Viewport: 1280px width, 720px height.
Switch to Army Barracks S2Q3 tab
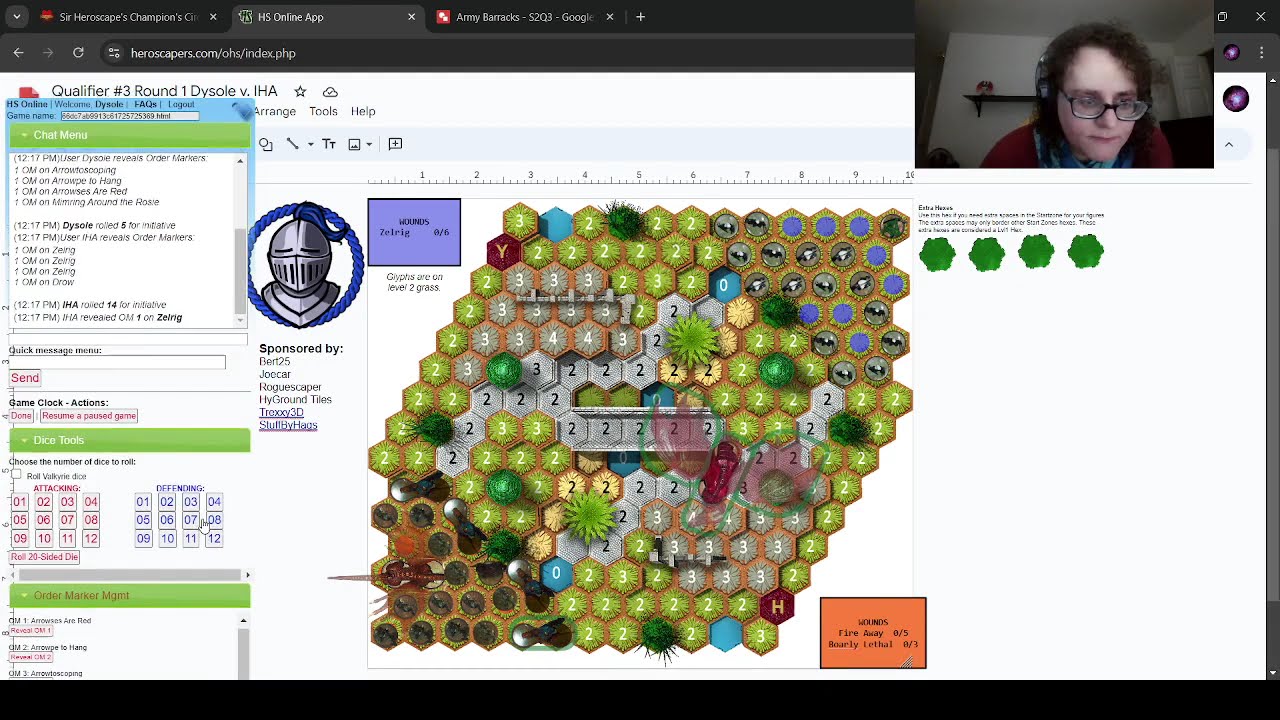525,17
